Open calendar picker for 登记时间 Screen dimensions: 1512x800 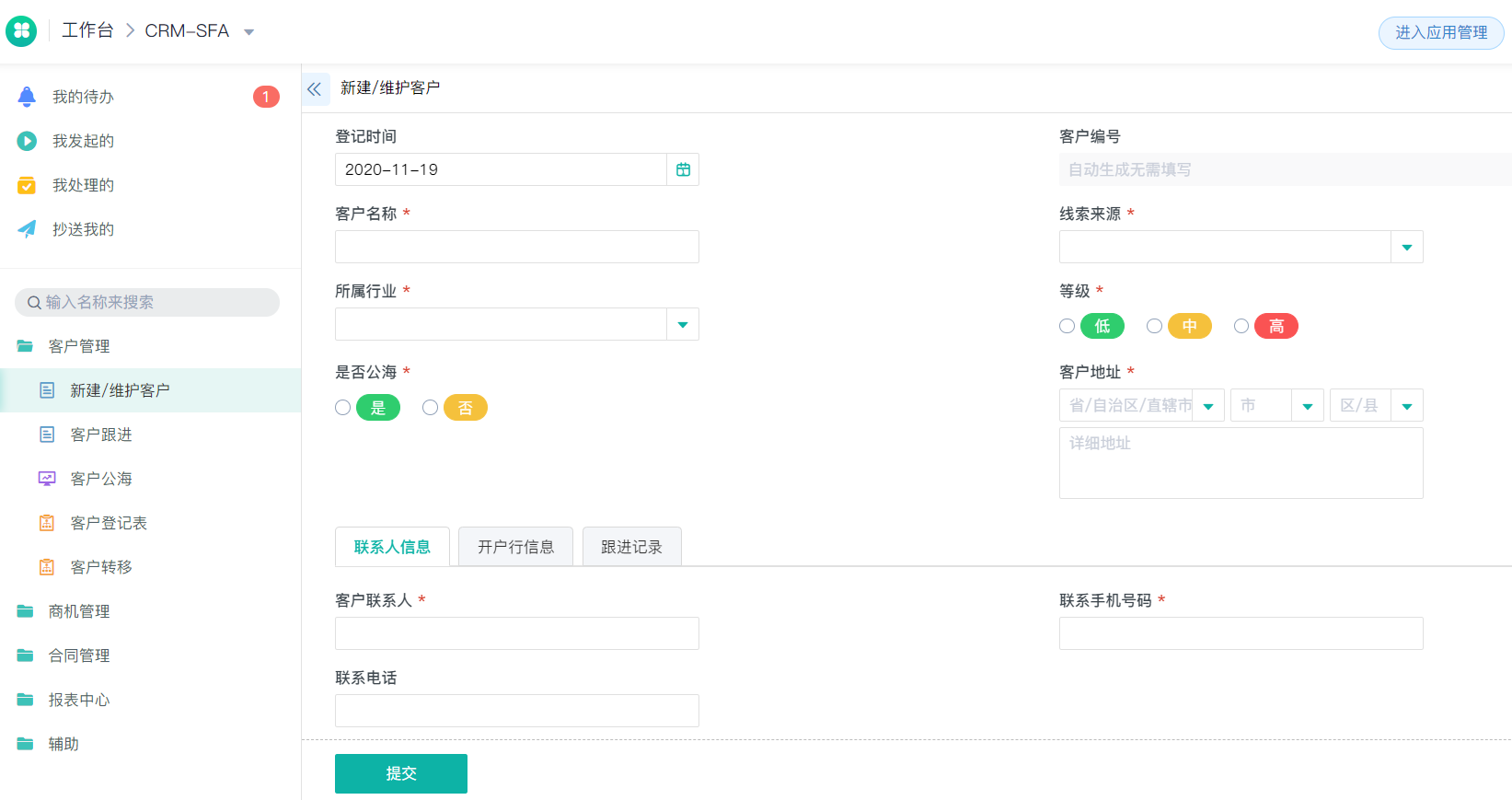click(683, 169)
